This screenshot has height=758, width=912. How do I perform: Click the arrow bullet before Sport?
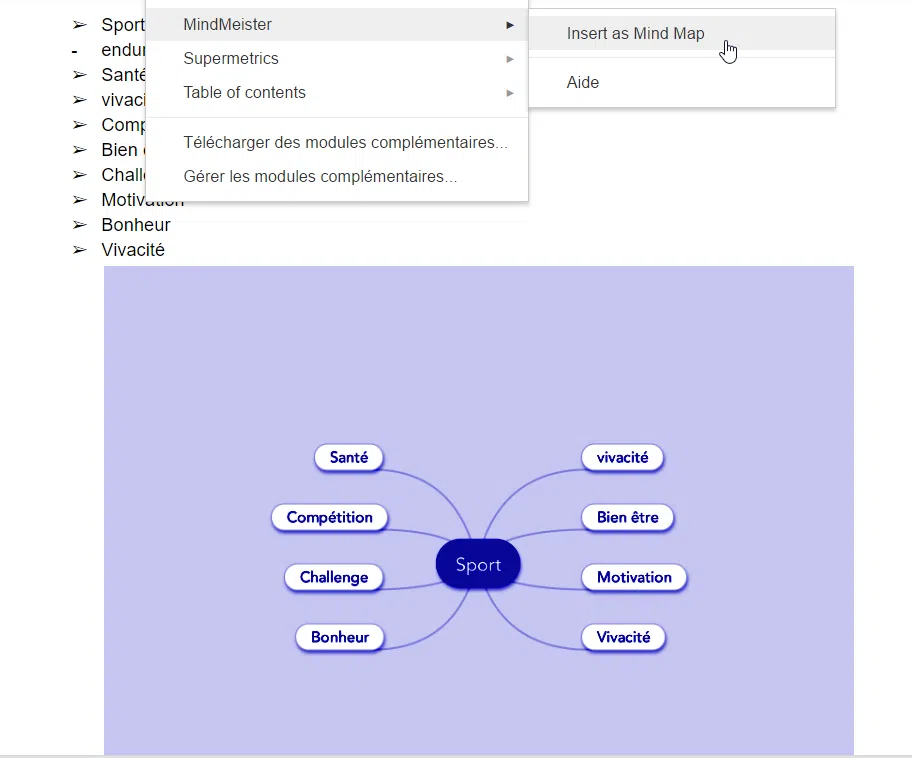point(80,24)
